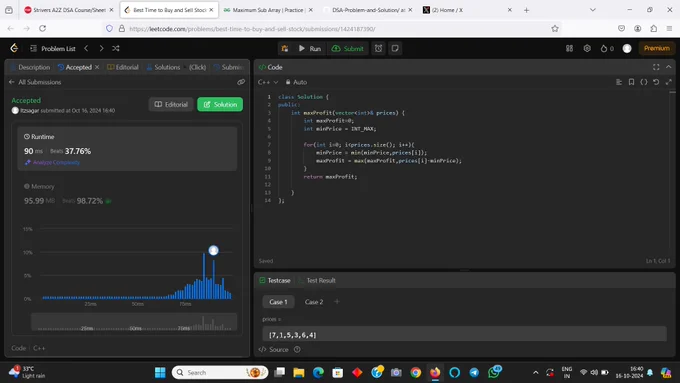Viewport: 680px width, 383px height.
Task: Click the streak fire counter
Action: (607, 49)
